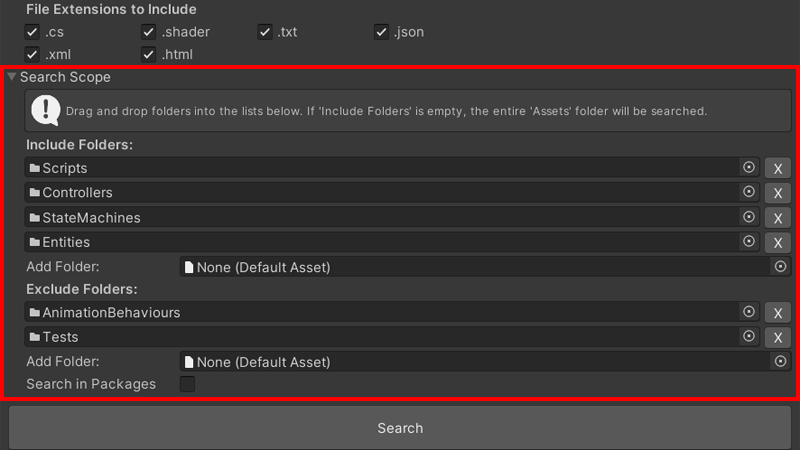Remove Entities from include folders
Viewport: 800px width, 450px height.
click(778, 242)
